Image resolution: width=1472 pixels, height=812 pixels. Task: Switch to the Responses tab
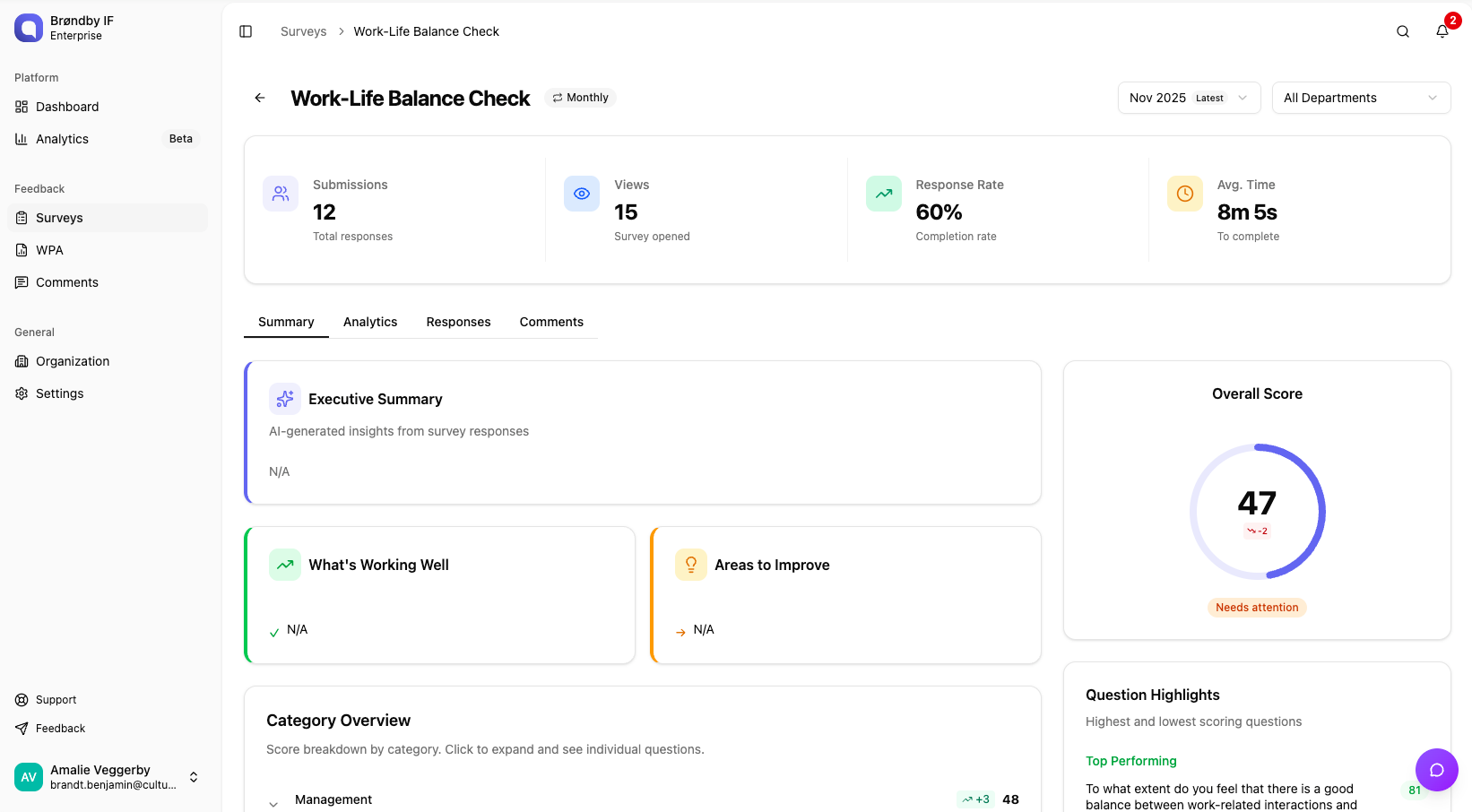458,322
